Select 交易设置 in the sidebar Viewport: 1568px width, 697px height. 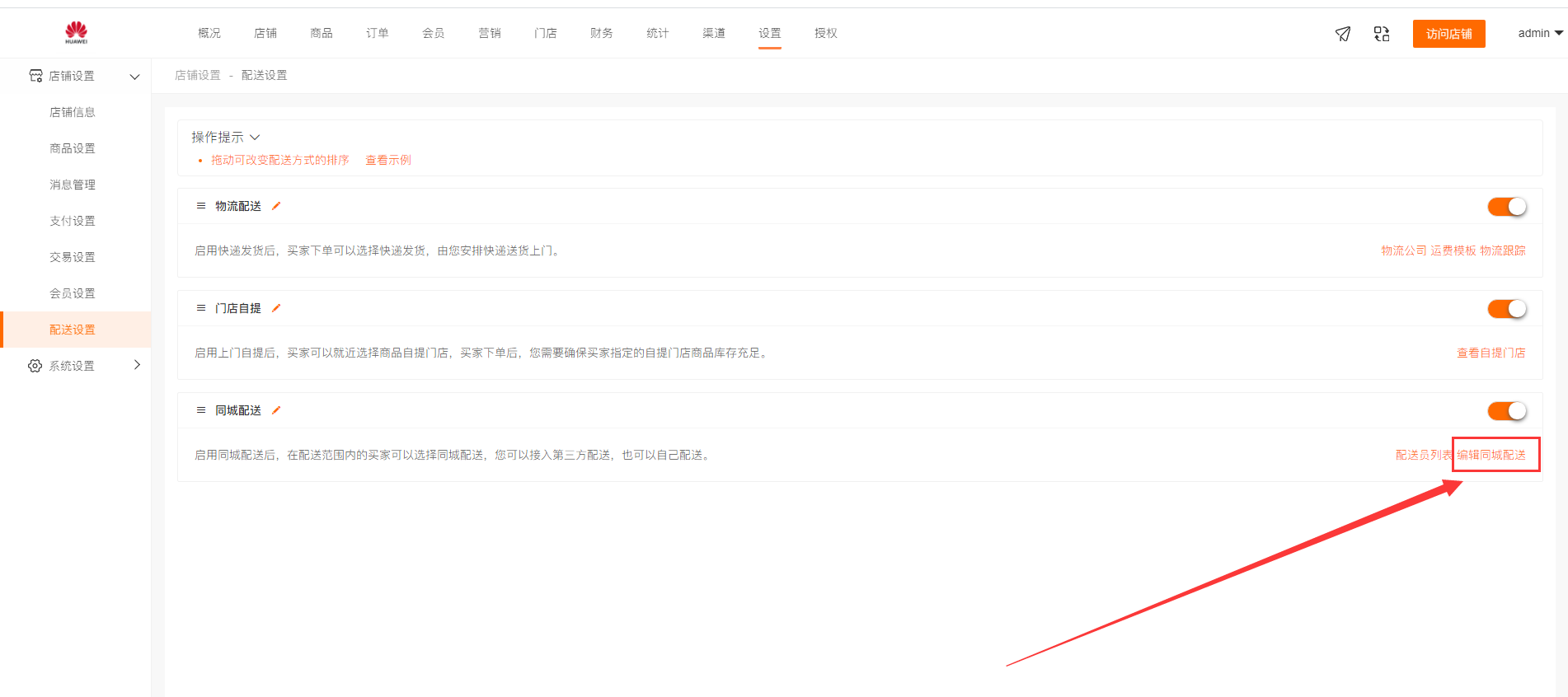click(73, 257)
